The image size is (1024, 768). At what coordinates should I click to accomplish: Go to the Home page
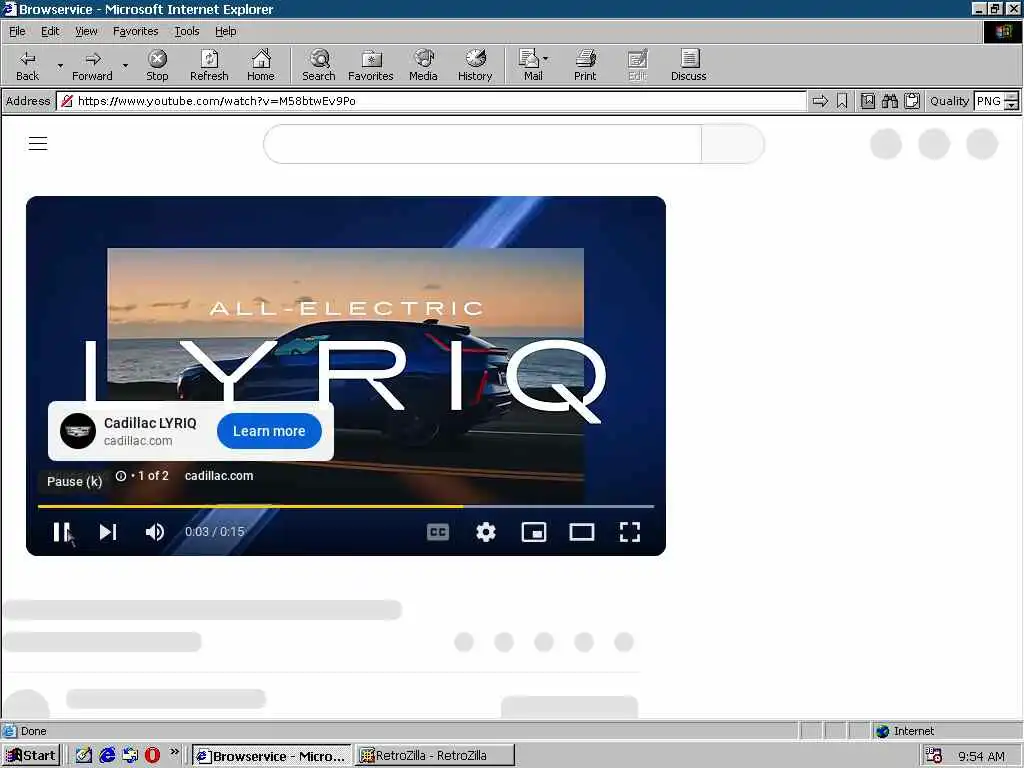pyautogui.click(x=261, y=65)
